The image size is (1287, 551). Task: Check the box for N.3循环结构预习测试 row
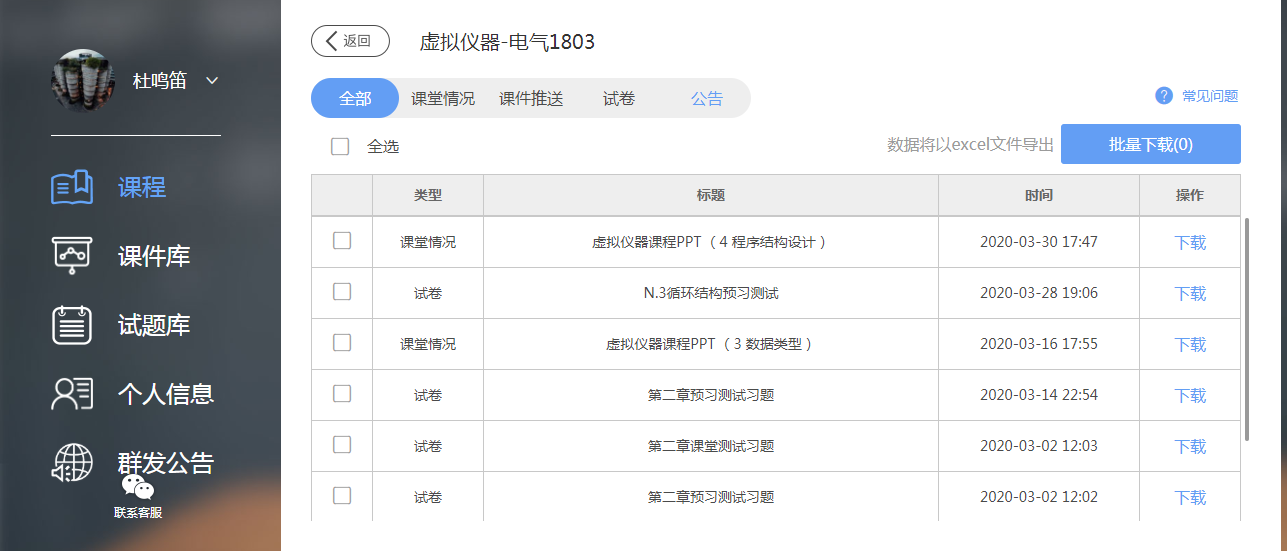coord(342,292)
